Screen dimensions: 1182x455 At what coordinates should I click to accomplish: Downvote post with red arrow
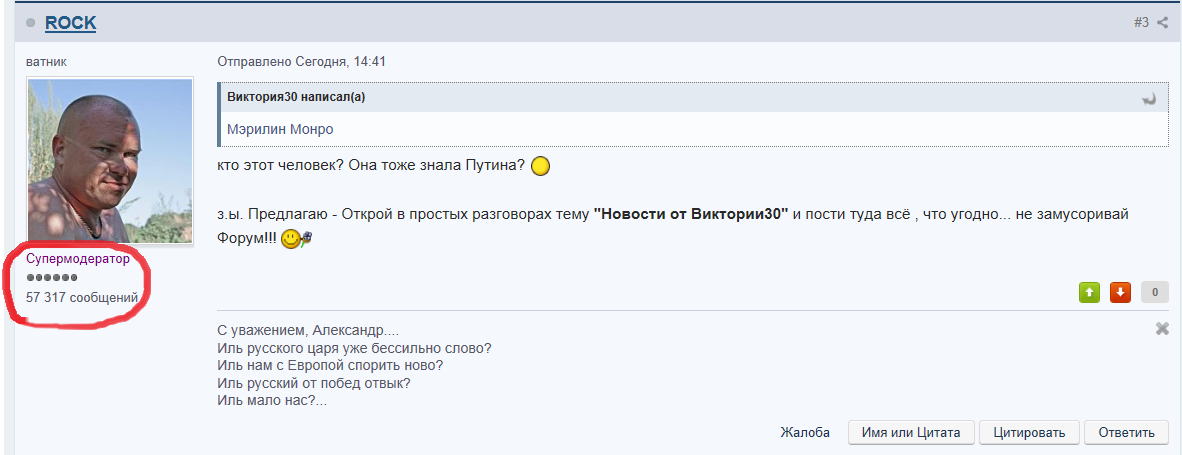point(1120,292)
